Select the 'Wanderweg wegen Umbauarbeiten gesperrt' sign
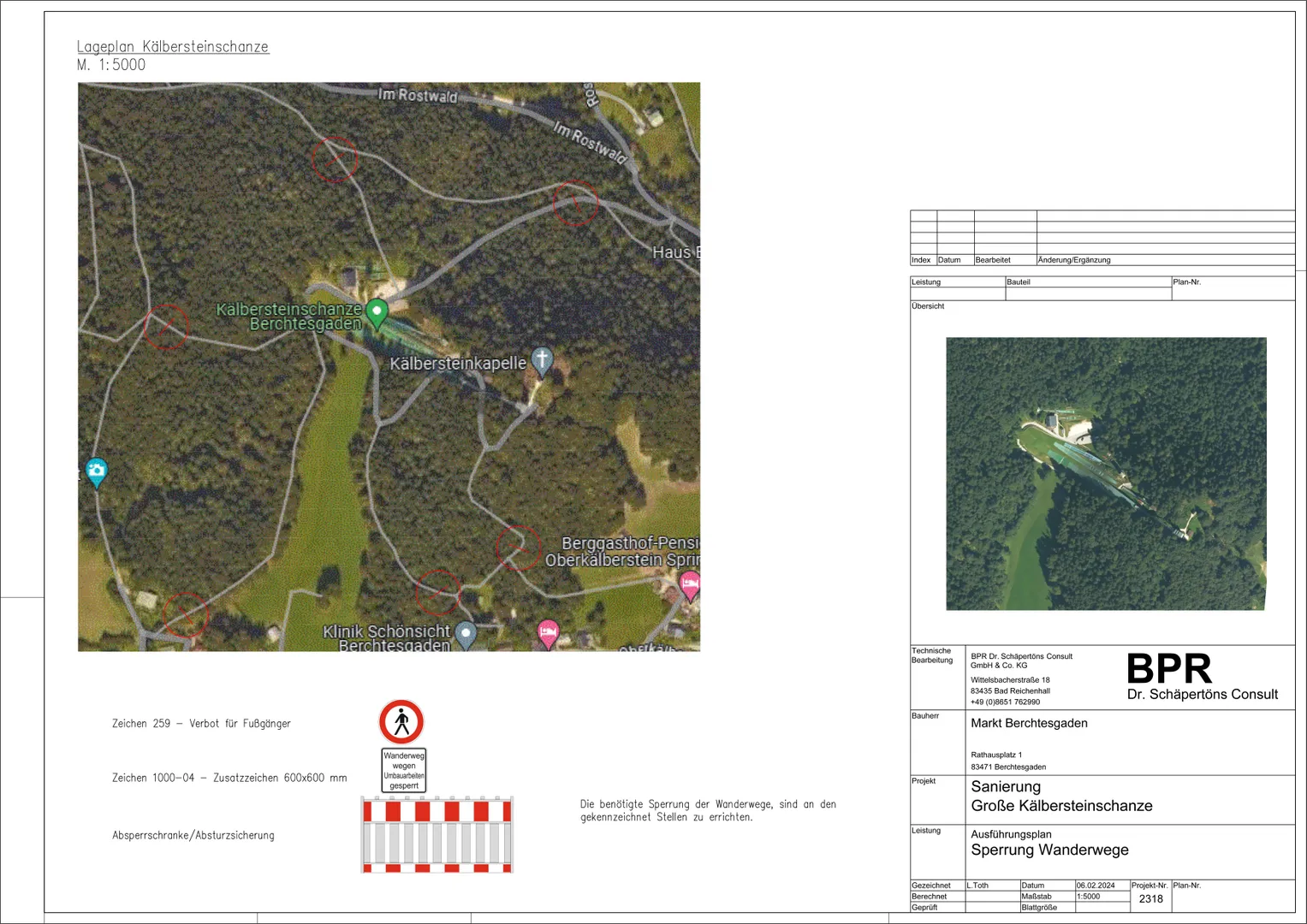The width and height of the screenshot is (1307, 924). click(404, 770)
